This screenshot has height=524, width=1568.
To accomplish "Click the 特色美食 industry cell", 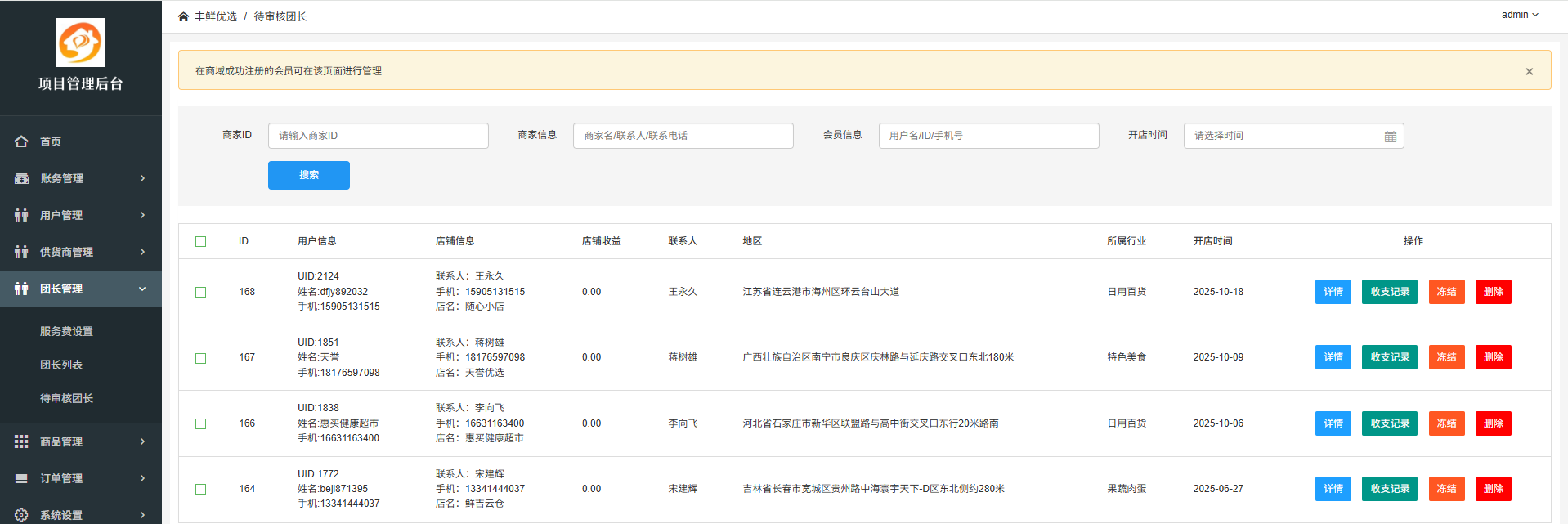I will (x=1127, y=357).
